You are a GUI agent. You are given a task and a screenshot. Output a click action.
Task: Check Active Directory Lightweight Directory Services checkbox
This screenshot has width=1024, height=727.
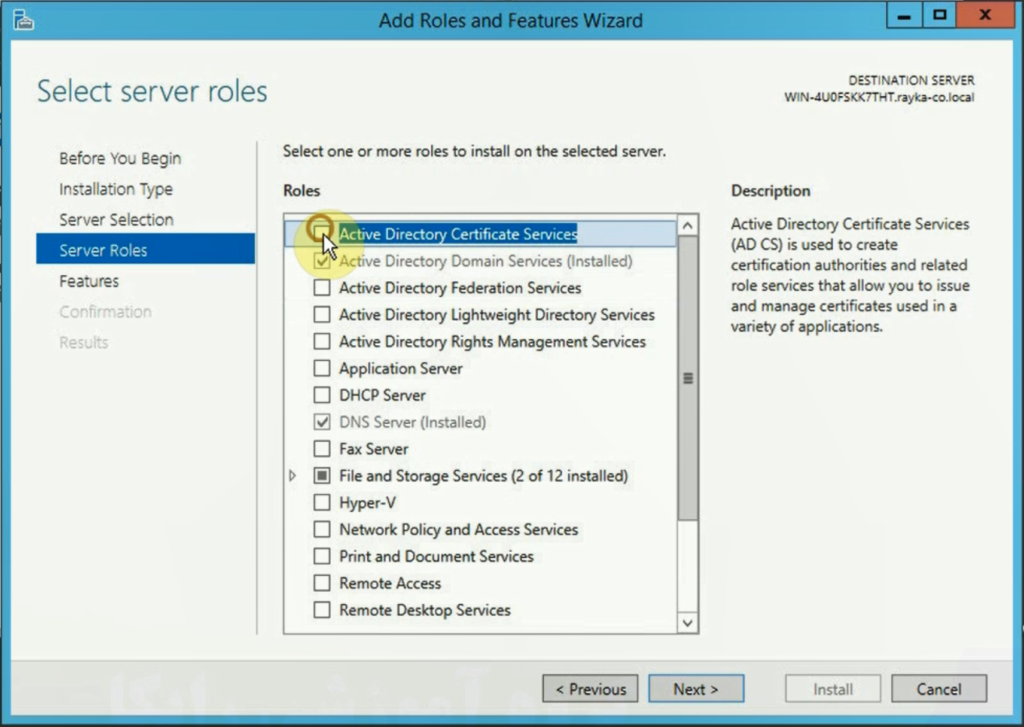(x=322, y=314)
